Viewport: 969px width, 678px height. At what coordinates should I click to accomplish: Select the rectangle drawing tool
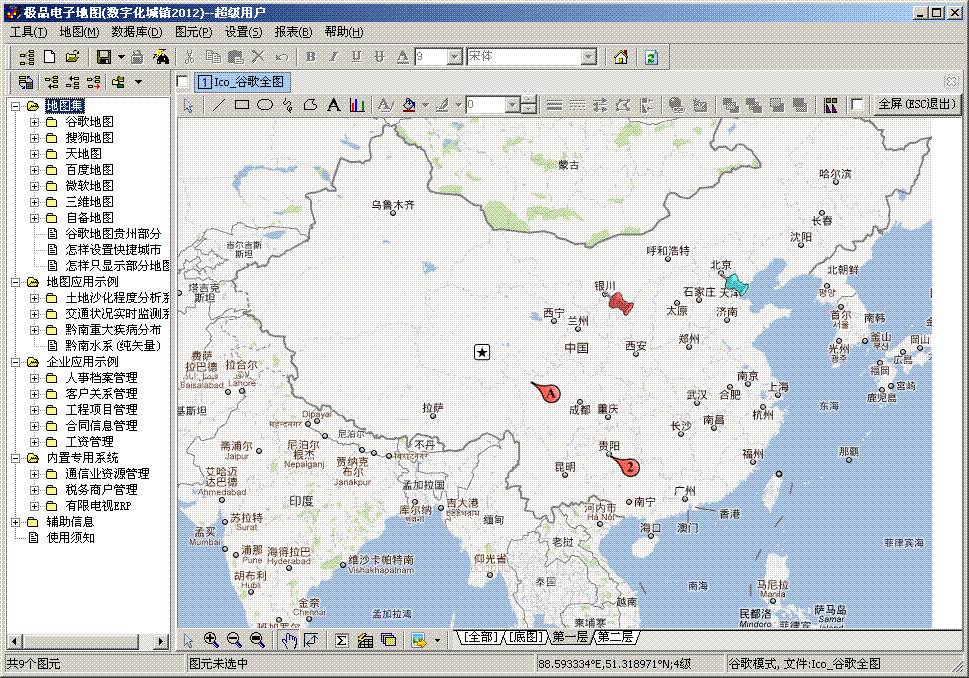point(242,105)
